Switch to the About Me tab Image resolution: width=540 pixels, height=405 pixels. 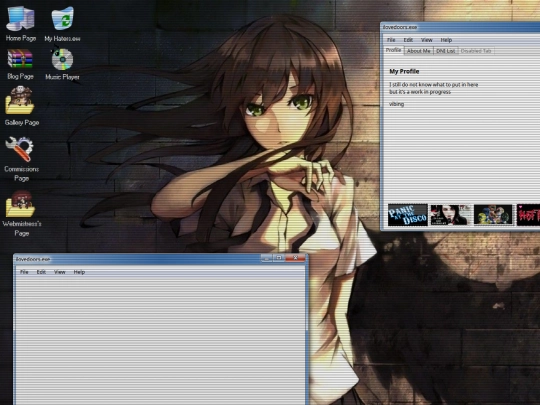[x=418, y=51]
